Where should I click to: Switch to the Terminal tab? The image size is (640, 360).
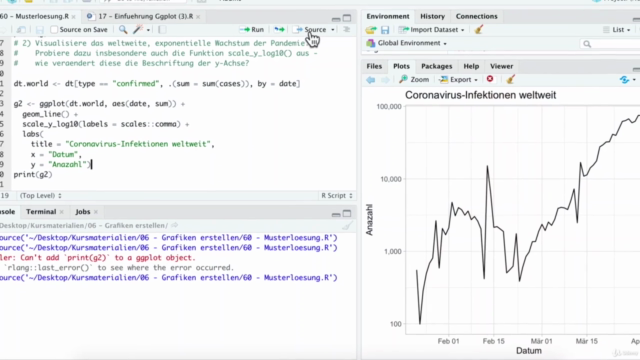(41, 211)
